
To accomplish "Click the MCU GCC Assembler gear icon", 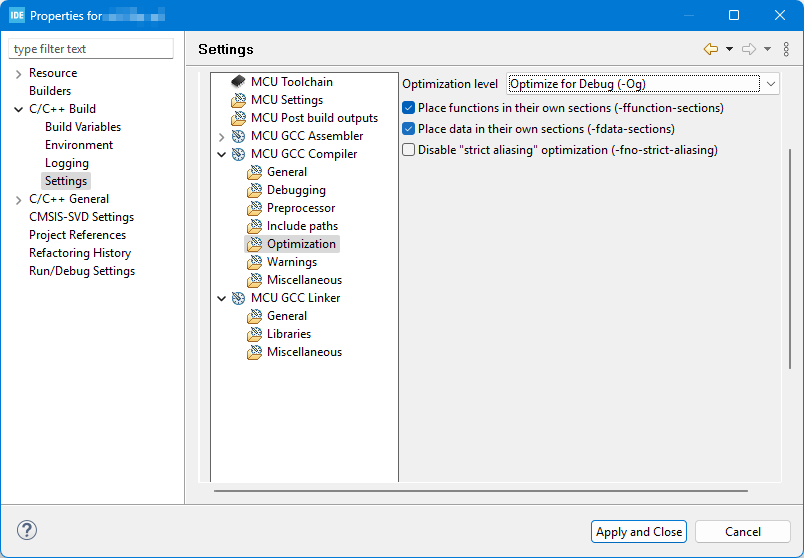I will point(238,136).
